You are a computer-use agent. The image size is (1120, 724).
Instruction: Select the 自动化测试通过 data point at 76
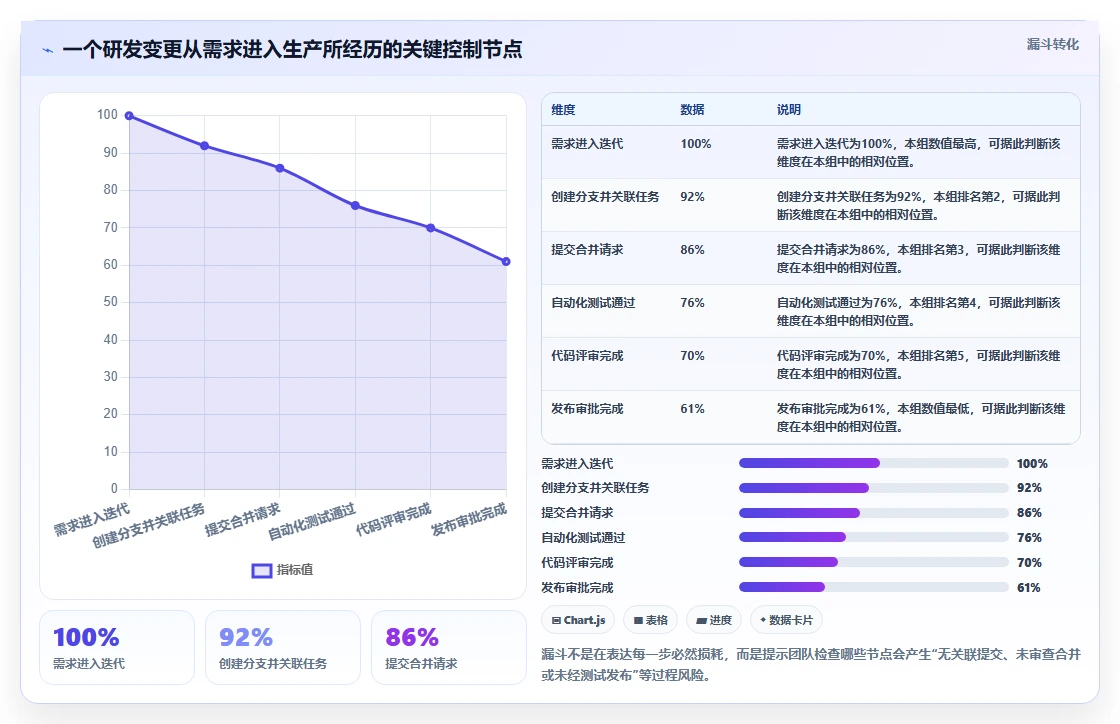[x=355, y=206]
